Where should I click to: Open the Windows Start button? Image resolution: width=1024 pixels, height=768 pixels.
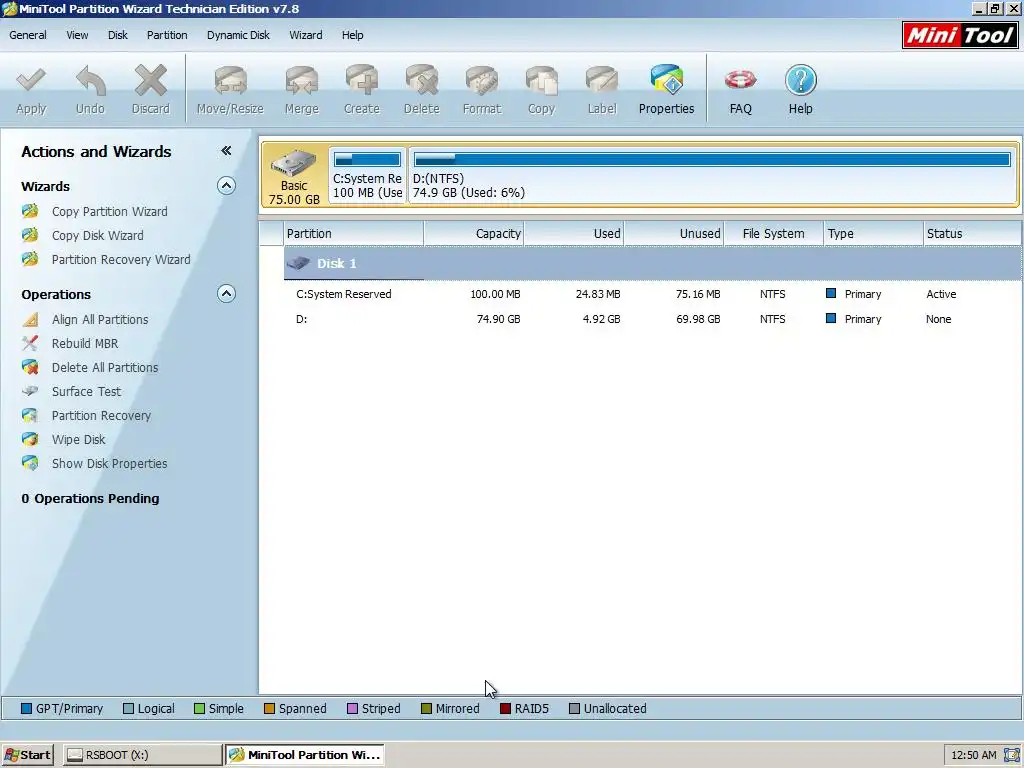[27, 755]
